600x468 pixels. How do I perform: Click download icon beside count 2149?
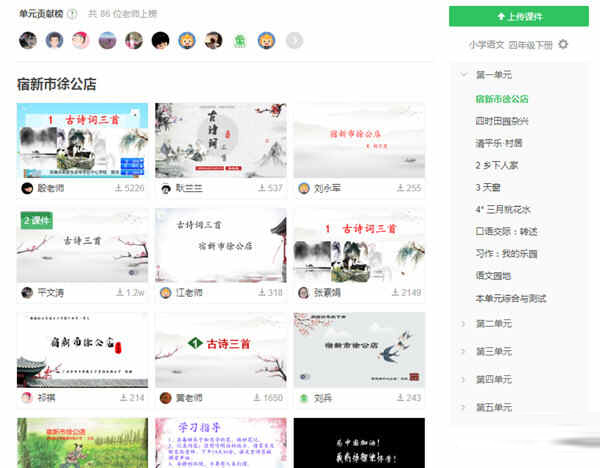(x=395, y=292)
